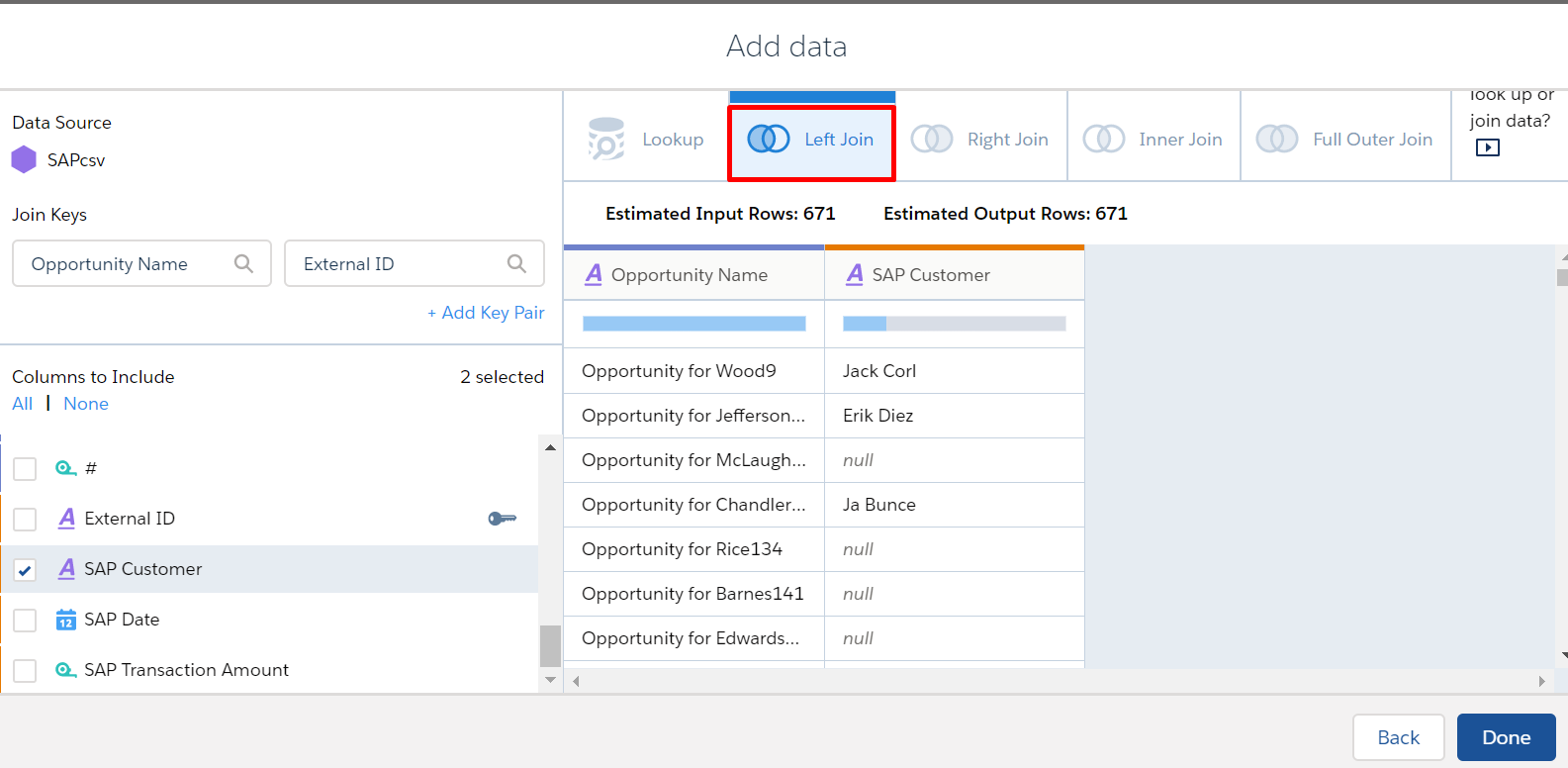Select the Left Join tab
The height and width of the screenshot is (768, 1568).
pyautogui.click(x=811, y=140)
